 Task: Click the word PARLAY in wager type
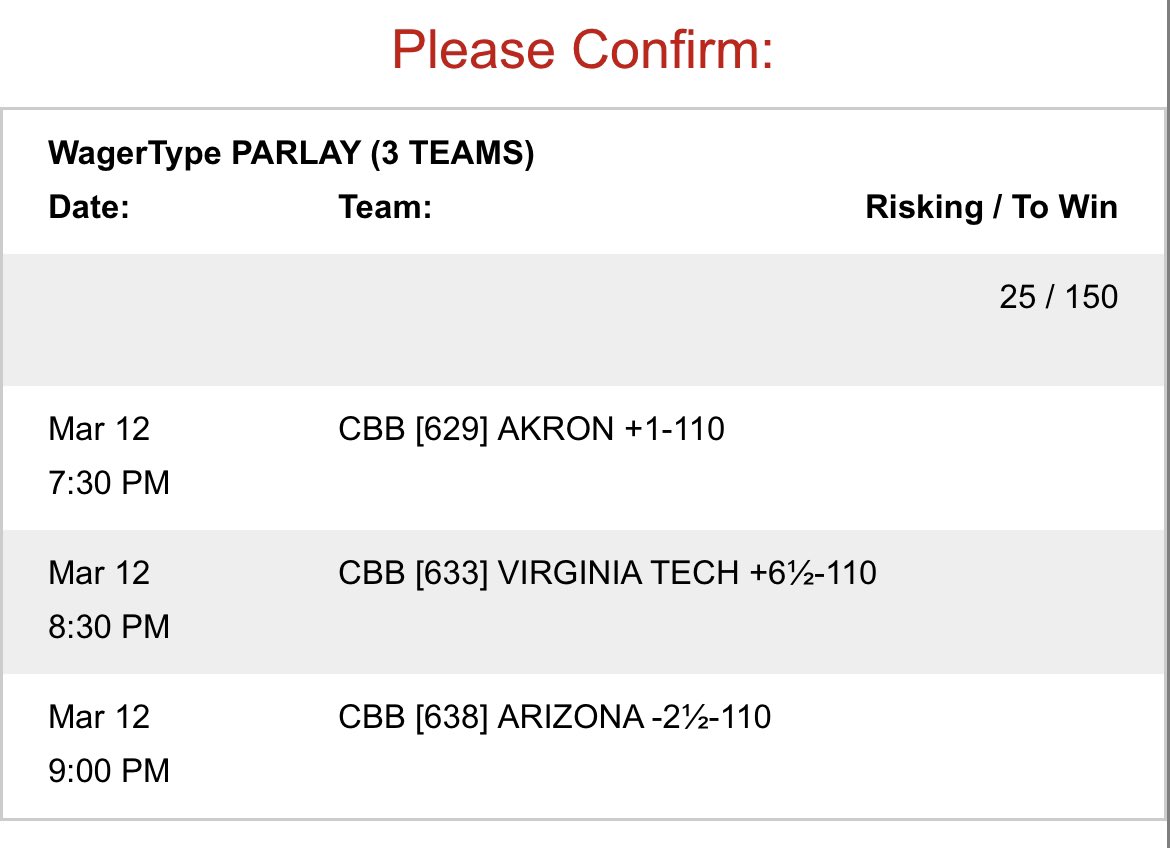pos(296,153)
